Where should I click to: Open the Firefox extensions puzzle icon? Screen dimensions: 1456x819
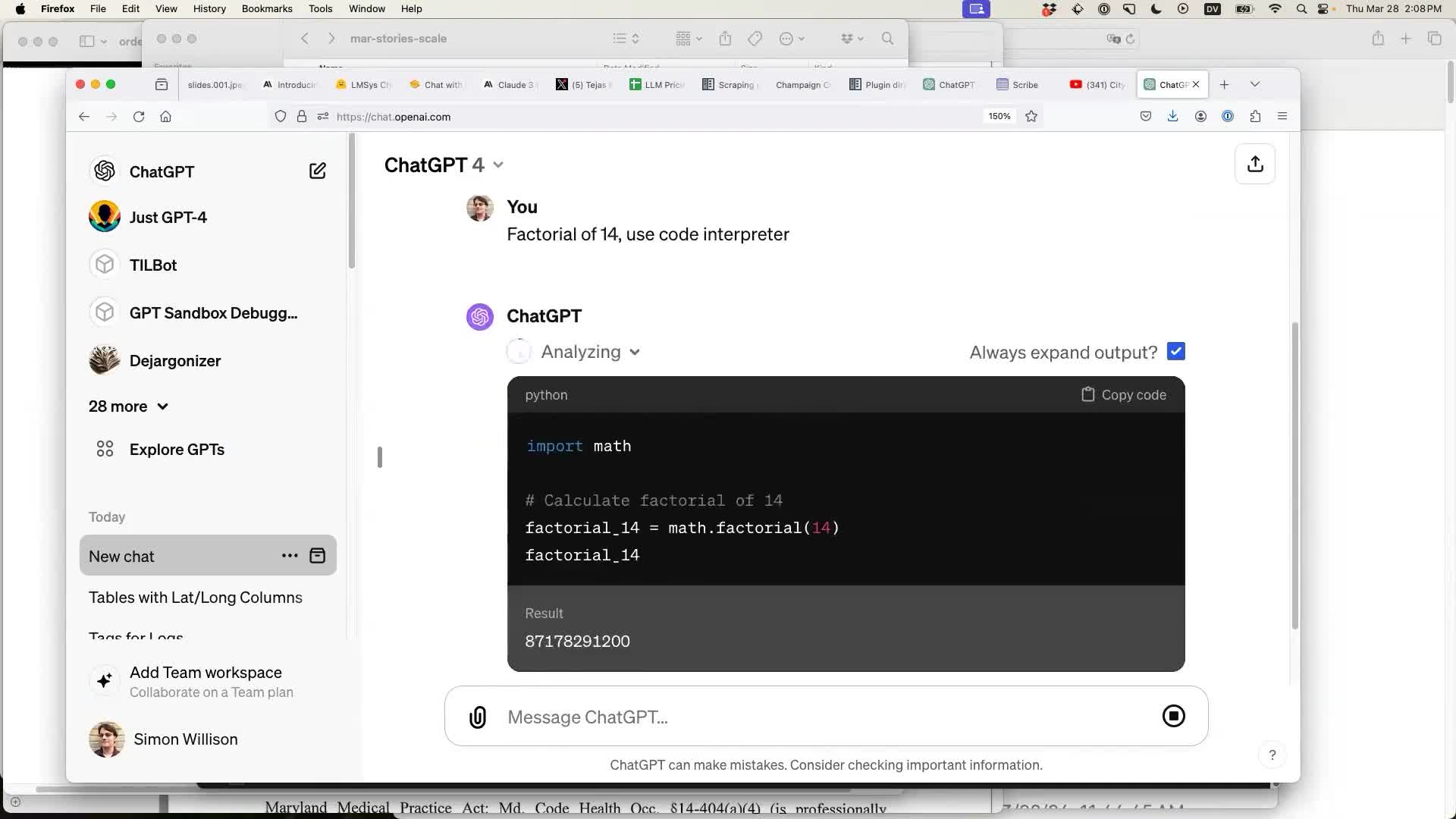point(1255,116)
